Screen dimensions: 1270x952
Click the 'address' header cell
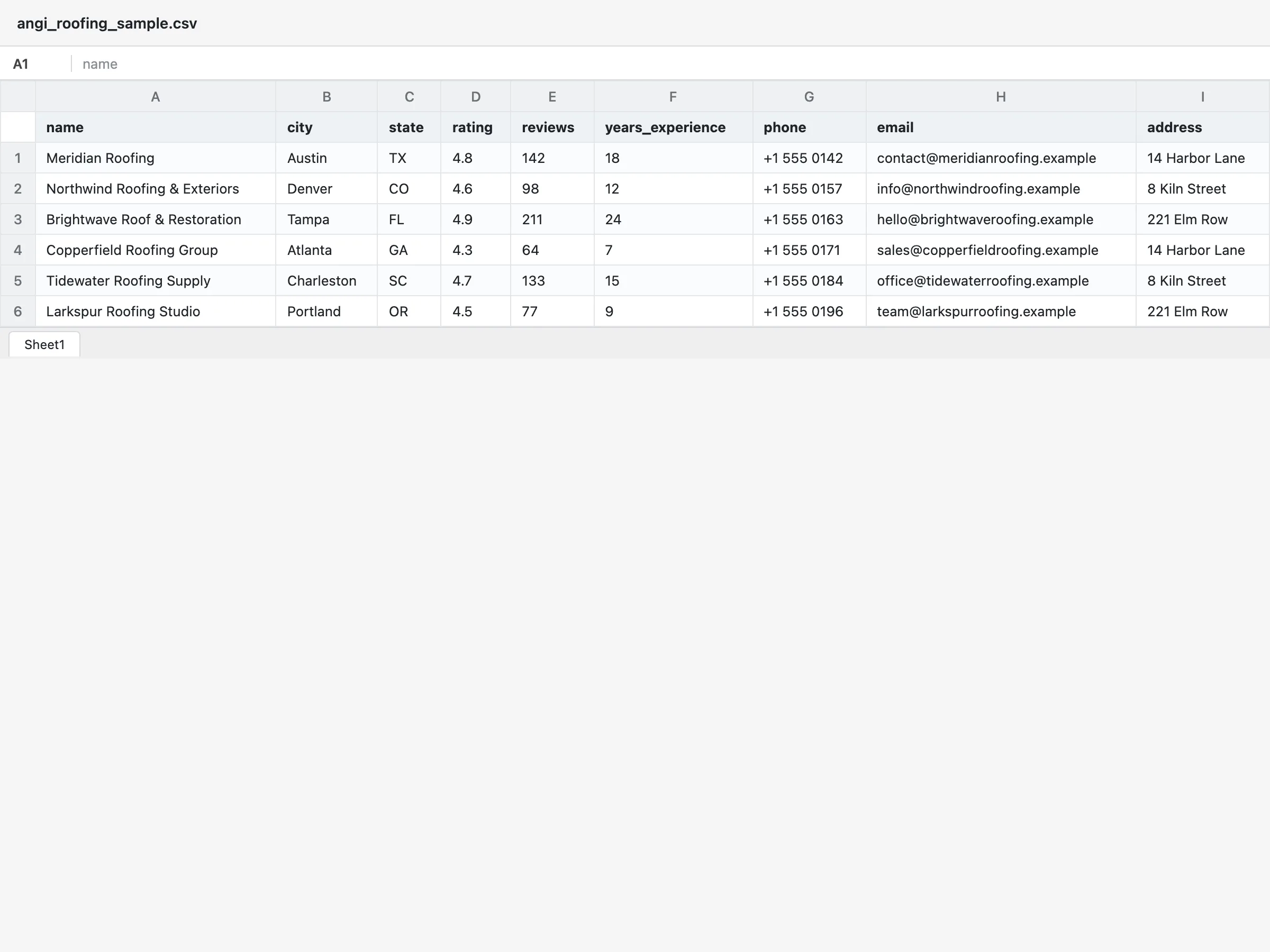(1202, 127)
